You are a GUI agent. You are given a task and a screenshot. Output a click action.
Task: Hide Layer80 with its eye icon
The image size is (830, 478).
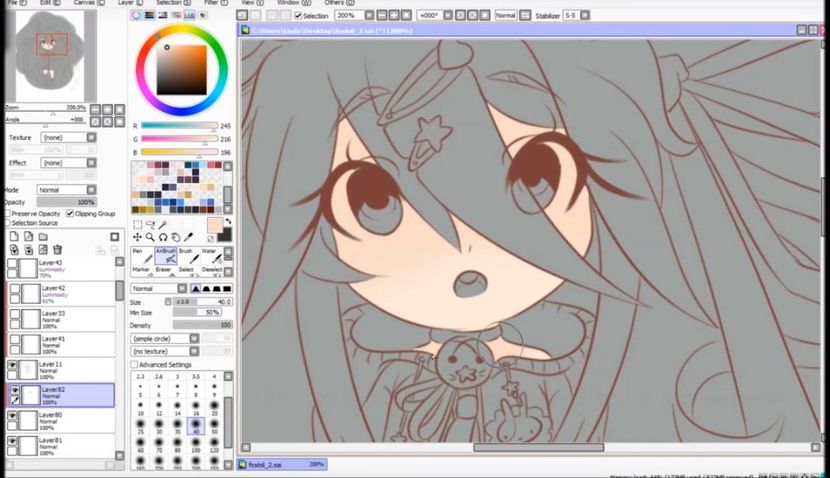pos(13,413)
